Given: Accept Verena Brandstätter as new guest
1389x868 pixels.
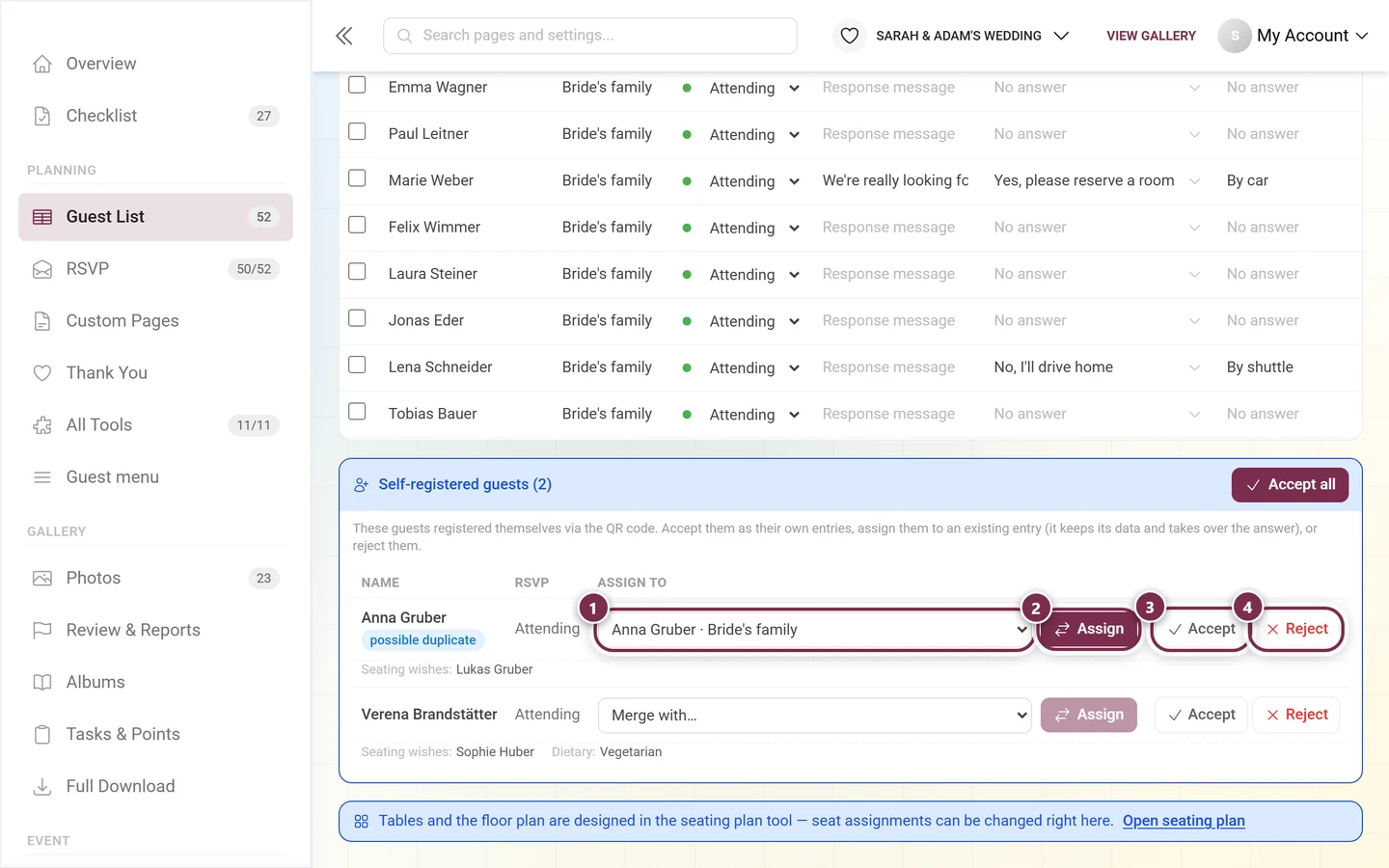Looking at the screenshot, I should pos(1201,716).
